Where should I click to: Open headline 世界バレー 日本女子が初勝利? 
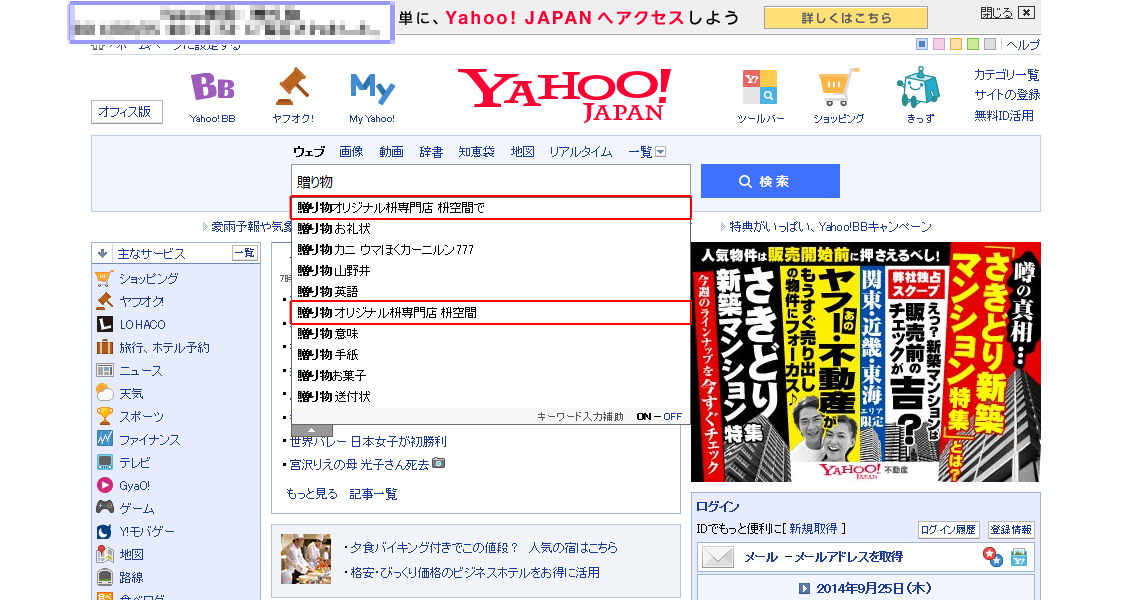(368, 442)
